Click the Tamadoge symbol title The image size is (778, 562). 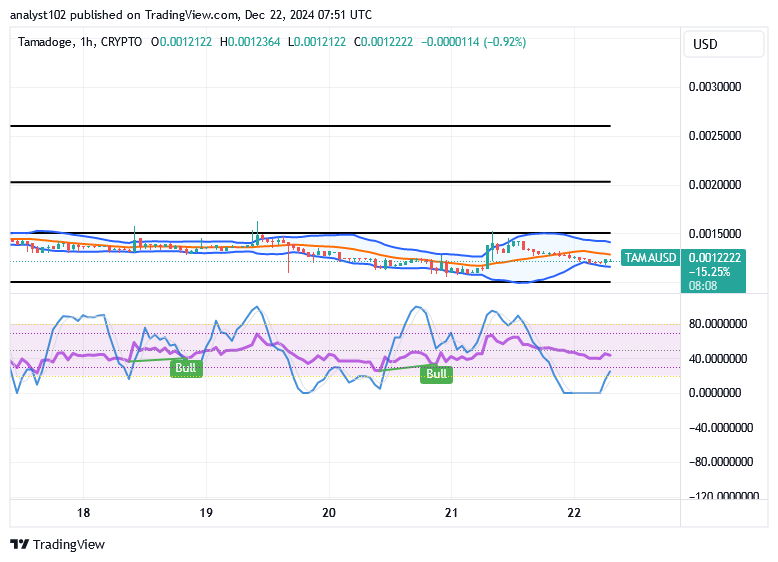point(45,42)
